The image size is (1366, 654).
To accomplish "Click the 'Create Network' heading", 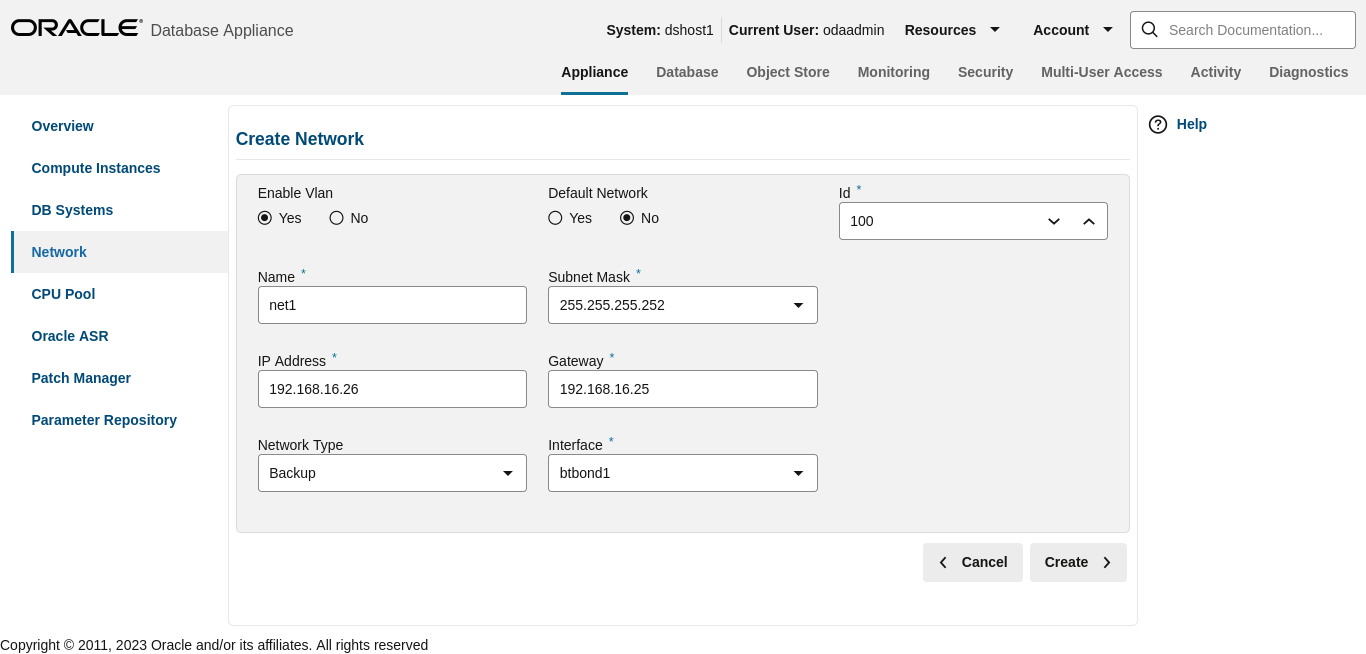I will point(300,139).
